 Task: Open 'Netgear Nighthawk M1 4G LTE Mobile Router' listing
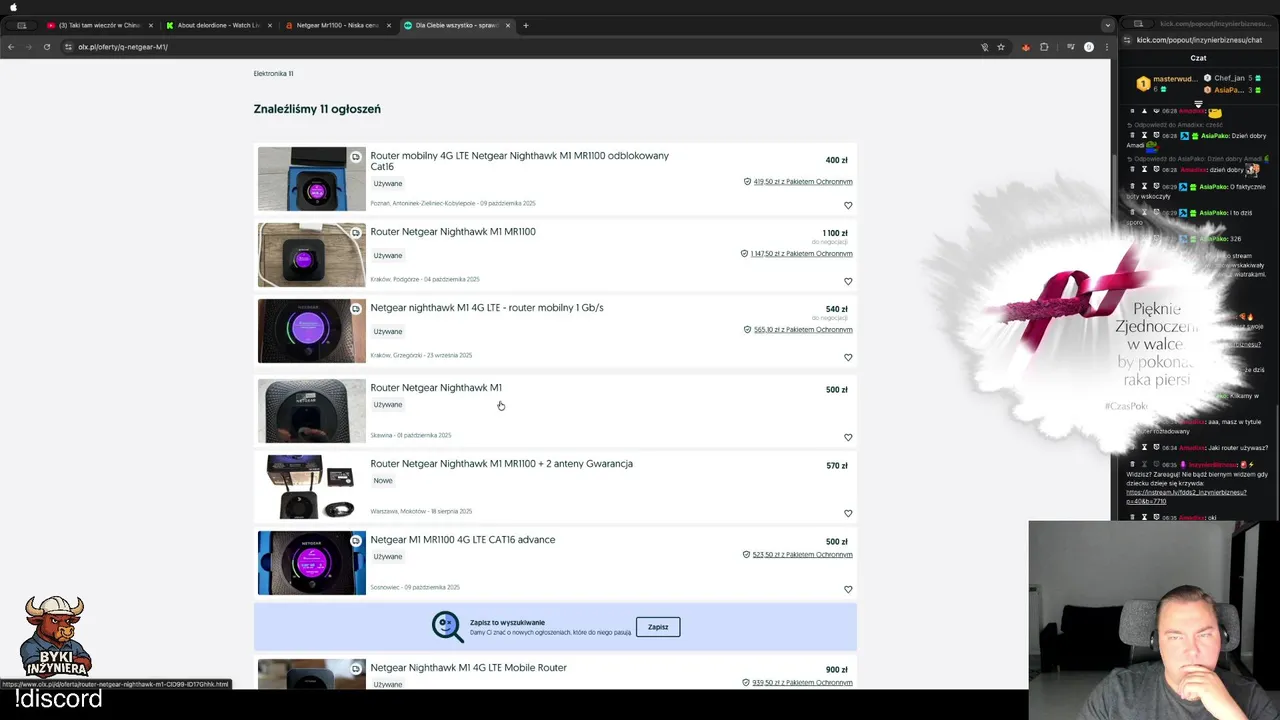(x=468, y=668)
